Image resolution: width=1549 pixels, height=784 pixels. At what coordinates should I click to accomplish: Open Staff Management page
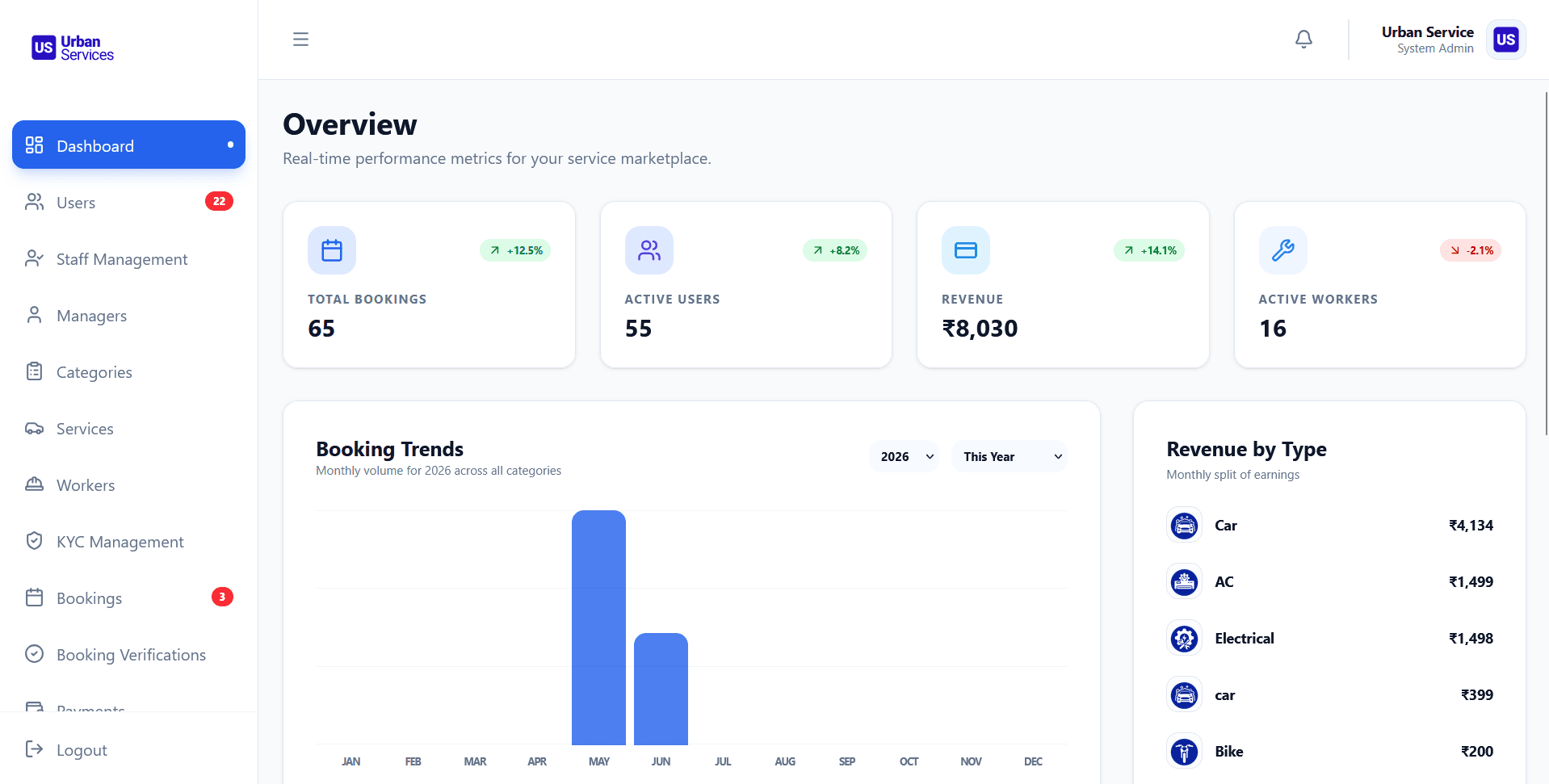128,258
